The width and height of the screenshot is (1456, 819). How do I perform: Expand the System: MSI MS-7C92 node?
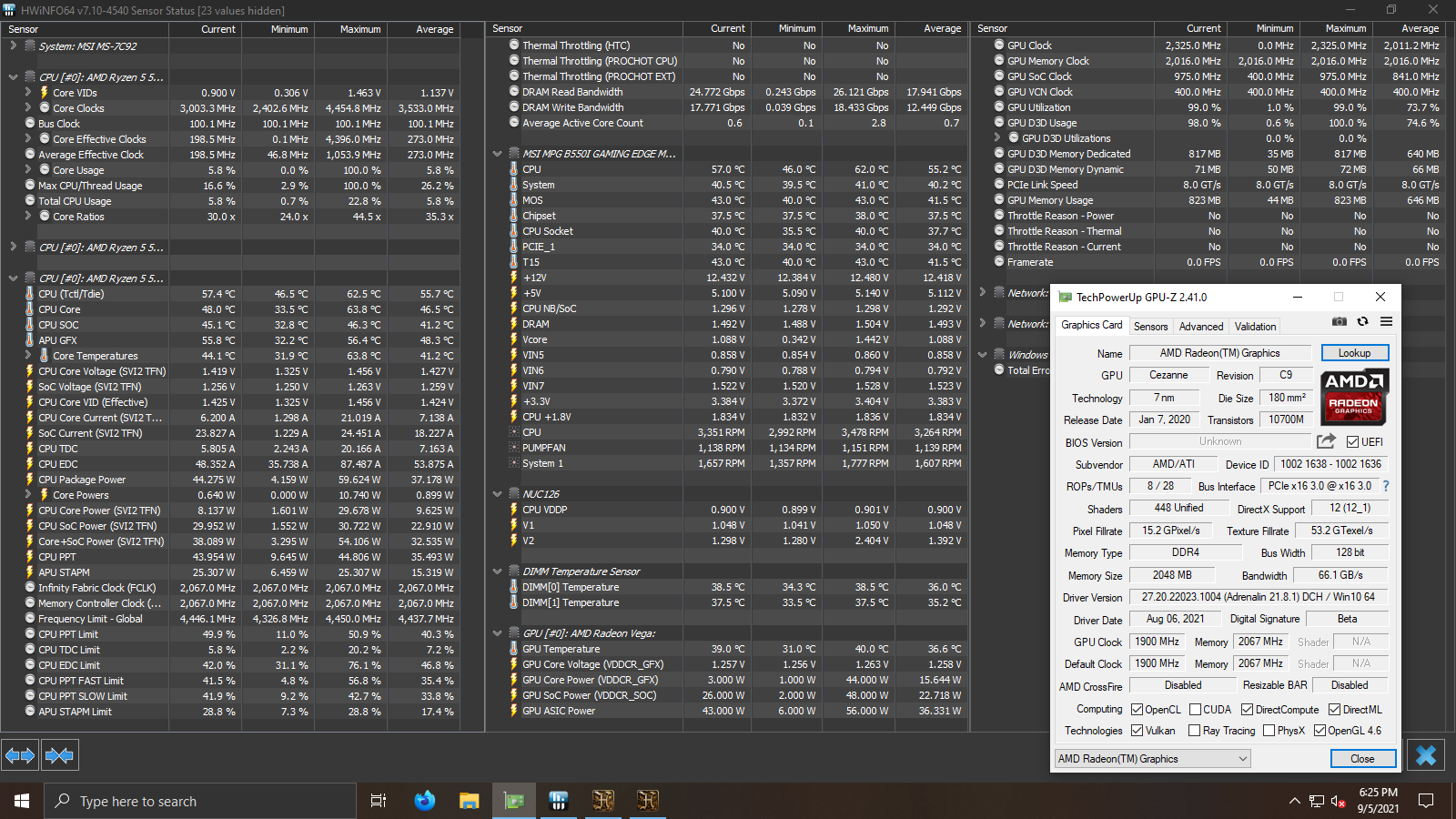click(13, 45)
